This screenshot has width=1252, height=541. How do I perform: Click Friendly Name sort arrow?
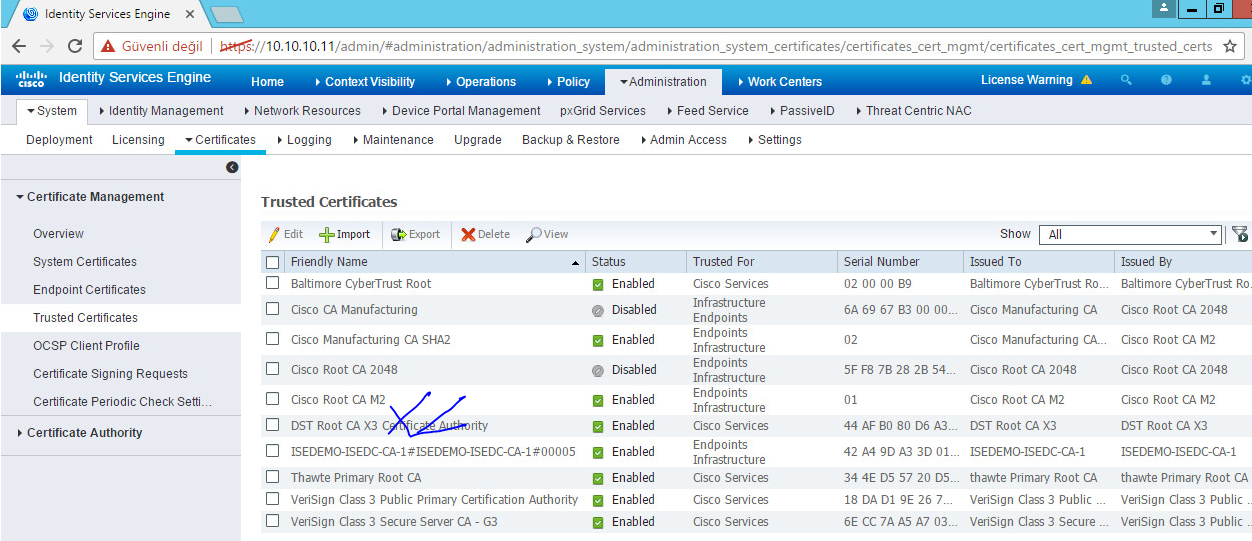[x=576, y=263]
